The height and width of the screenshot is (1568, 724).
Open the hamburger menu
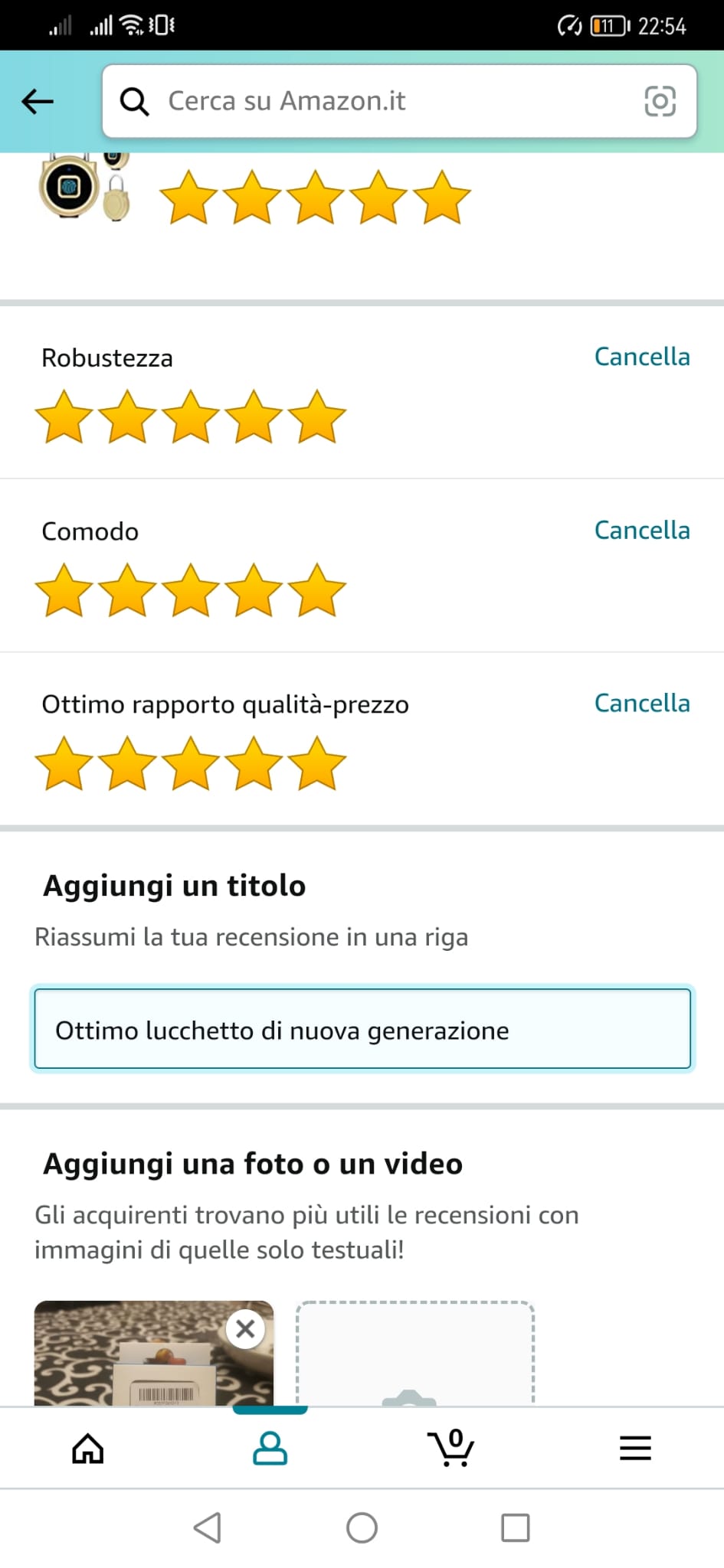[635, 1448]
